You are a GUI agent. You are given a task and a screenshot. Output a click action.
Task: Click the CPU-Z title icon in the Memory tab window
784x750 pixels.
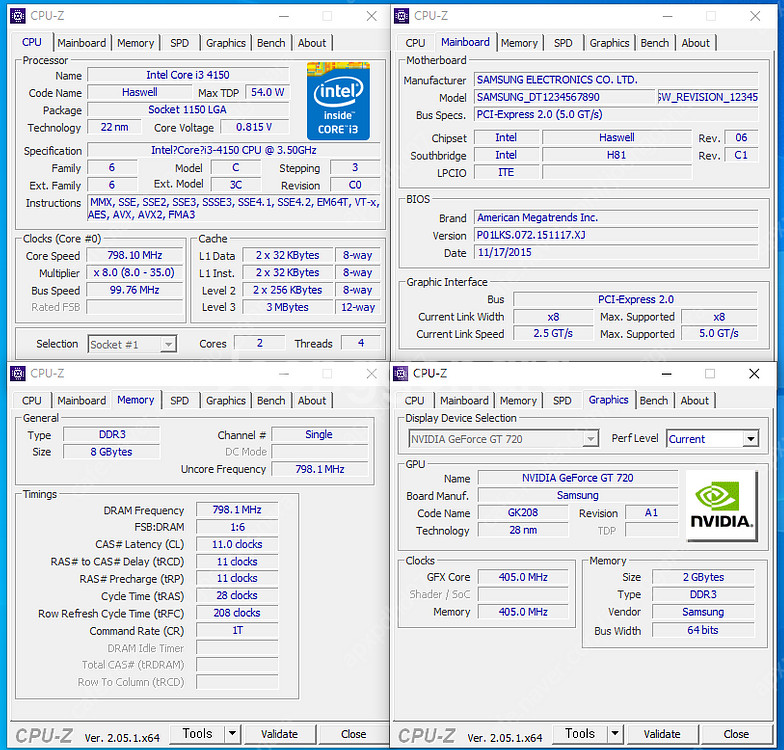[x=18, y=374]
